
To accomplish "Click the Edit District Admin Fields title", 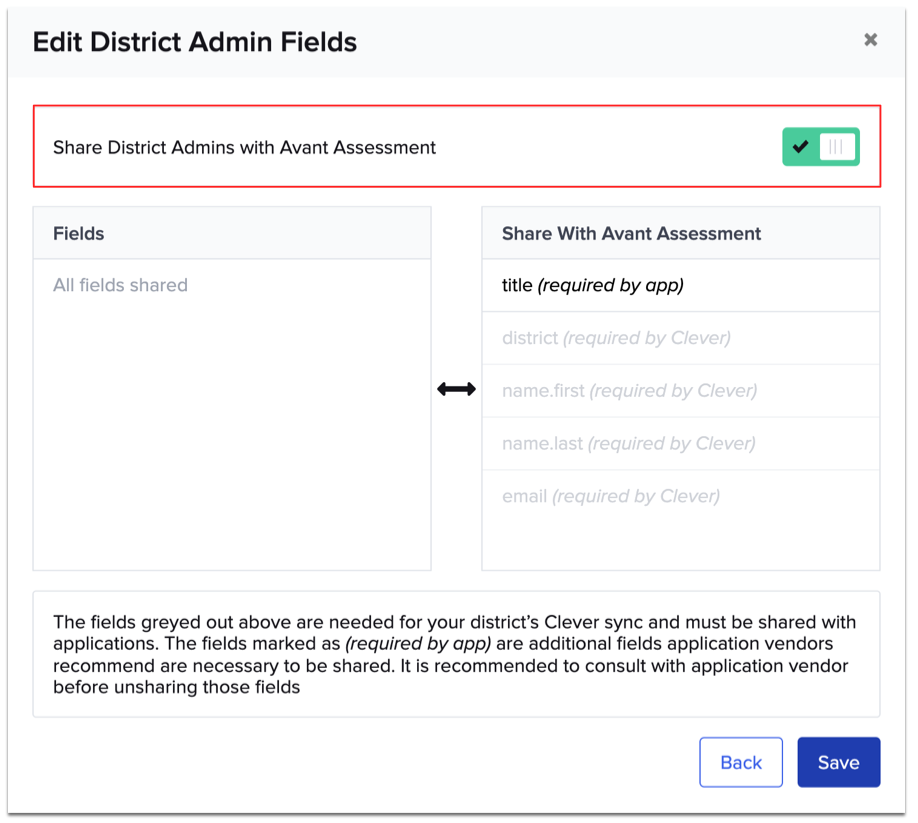I will (x=194, y=42).
